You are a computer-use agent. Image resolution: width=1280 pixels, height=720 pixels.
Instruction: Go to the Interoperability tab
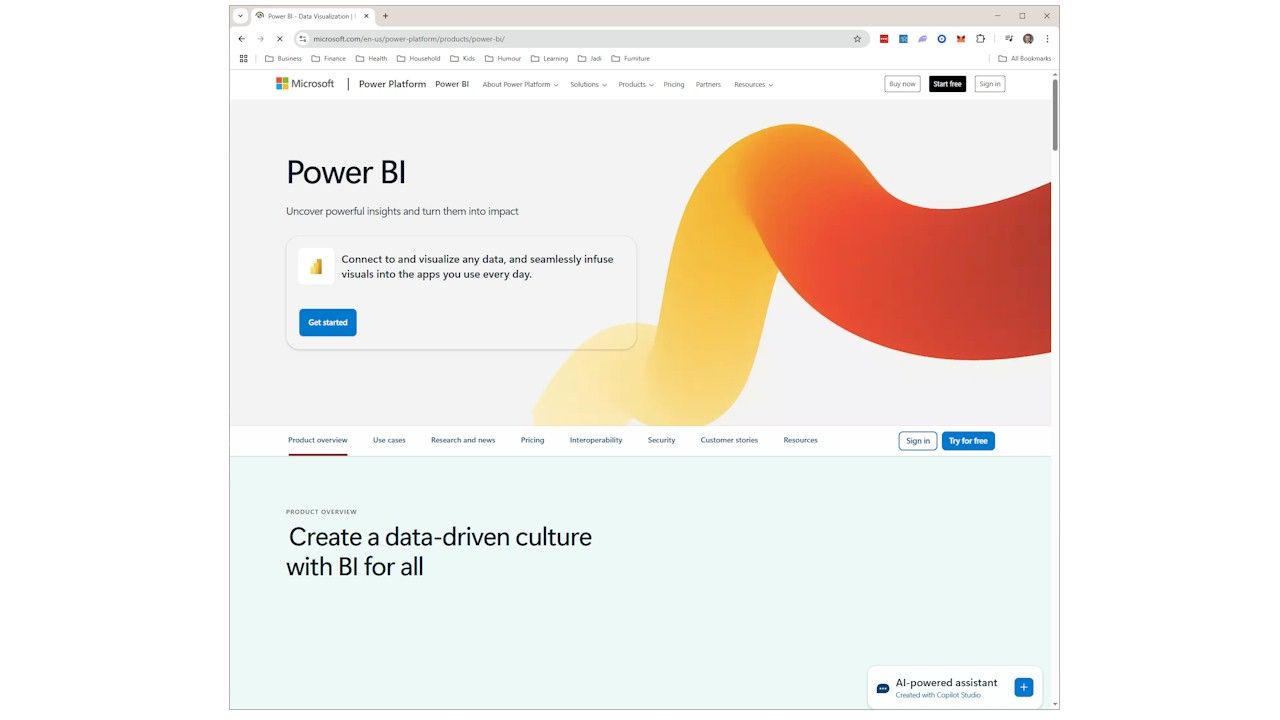596,440
